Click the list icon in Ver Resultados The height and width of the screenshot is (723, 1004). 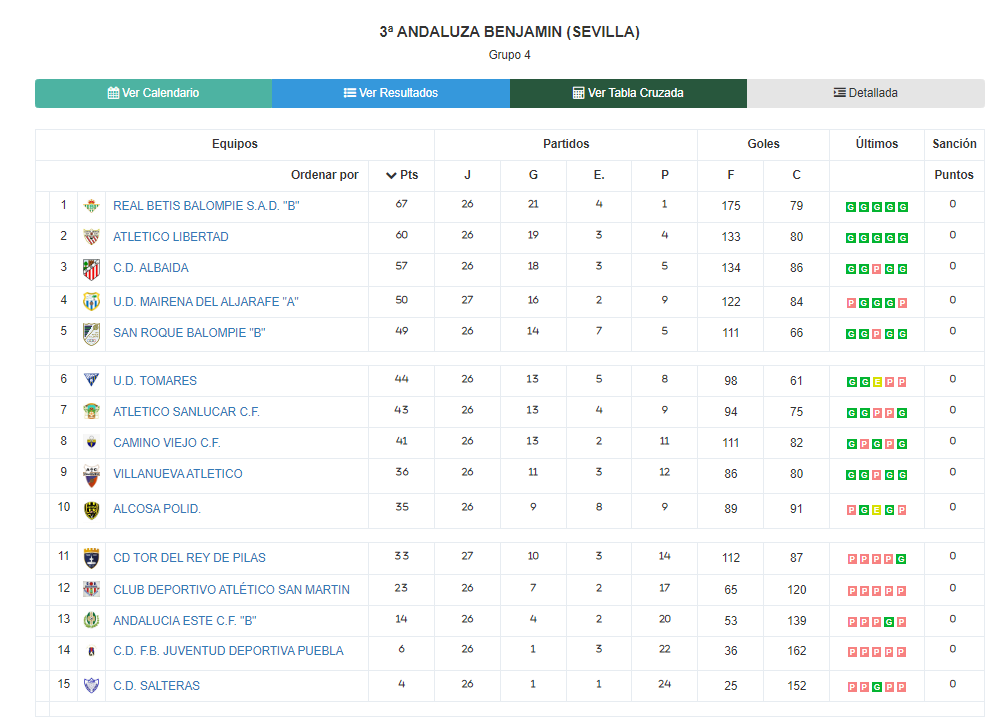click(x=350, y=93)
